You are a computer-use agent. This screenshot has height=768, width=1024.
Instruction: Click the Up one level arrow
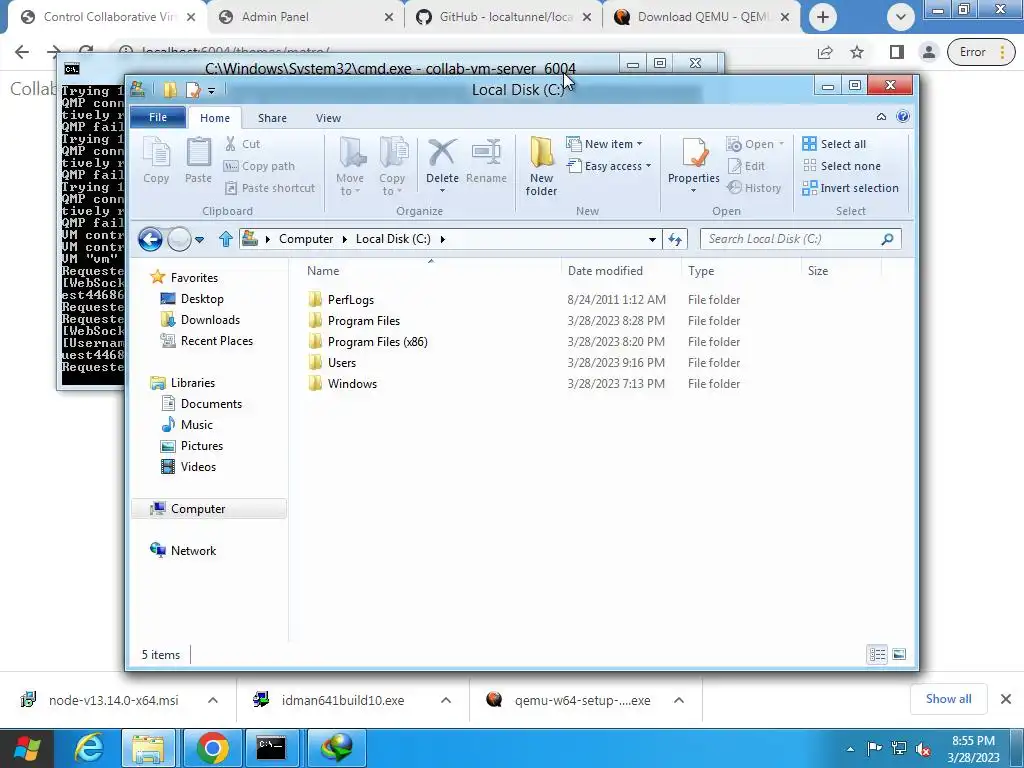pyautogui.click(x=226, y=239)
